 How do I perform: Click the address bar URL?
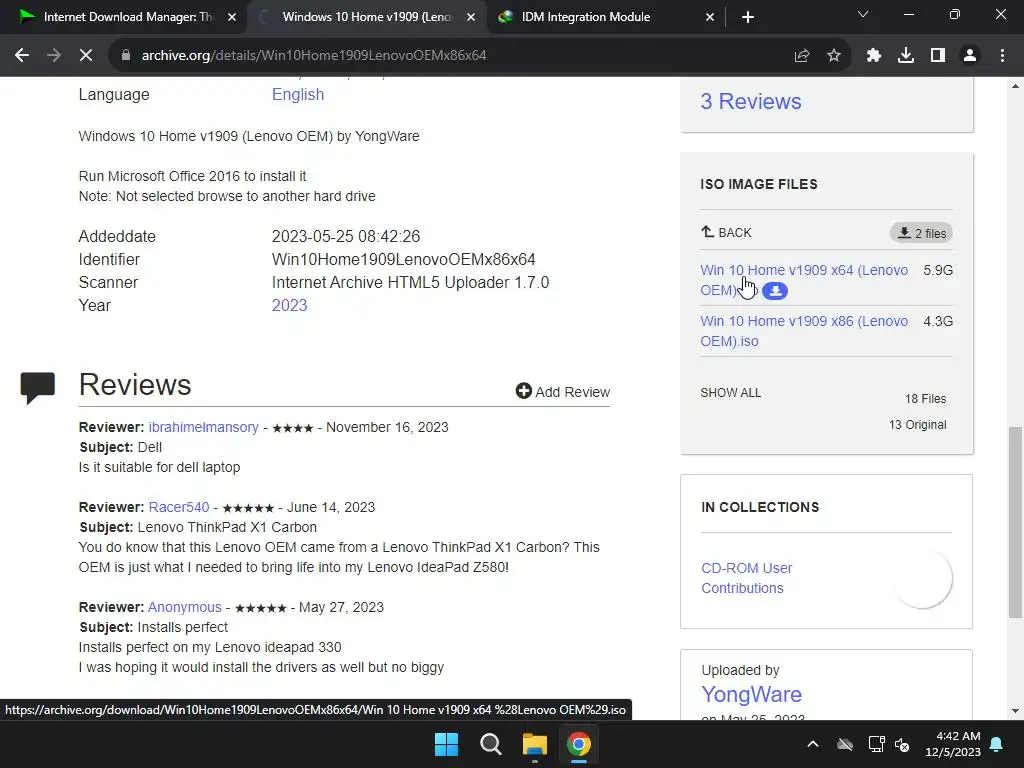click(x=314, y=56)
